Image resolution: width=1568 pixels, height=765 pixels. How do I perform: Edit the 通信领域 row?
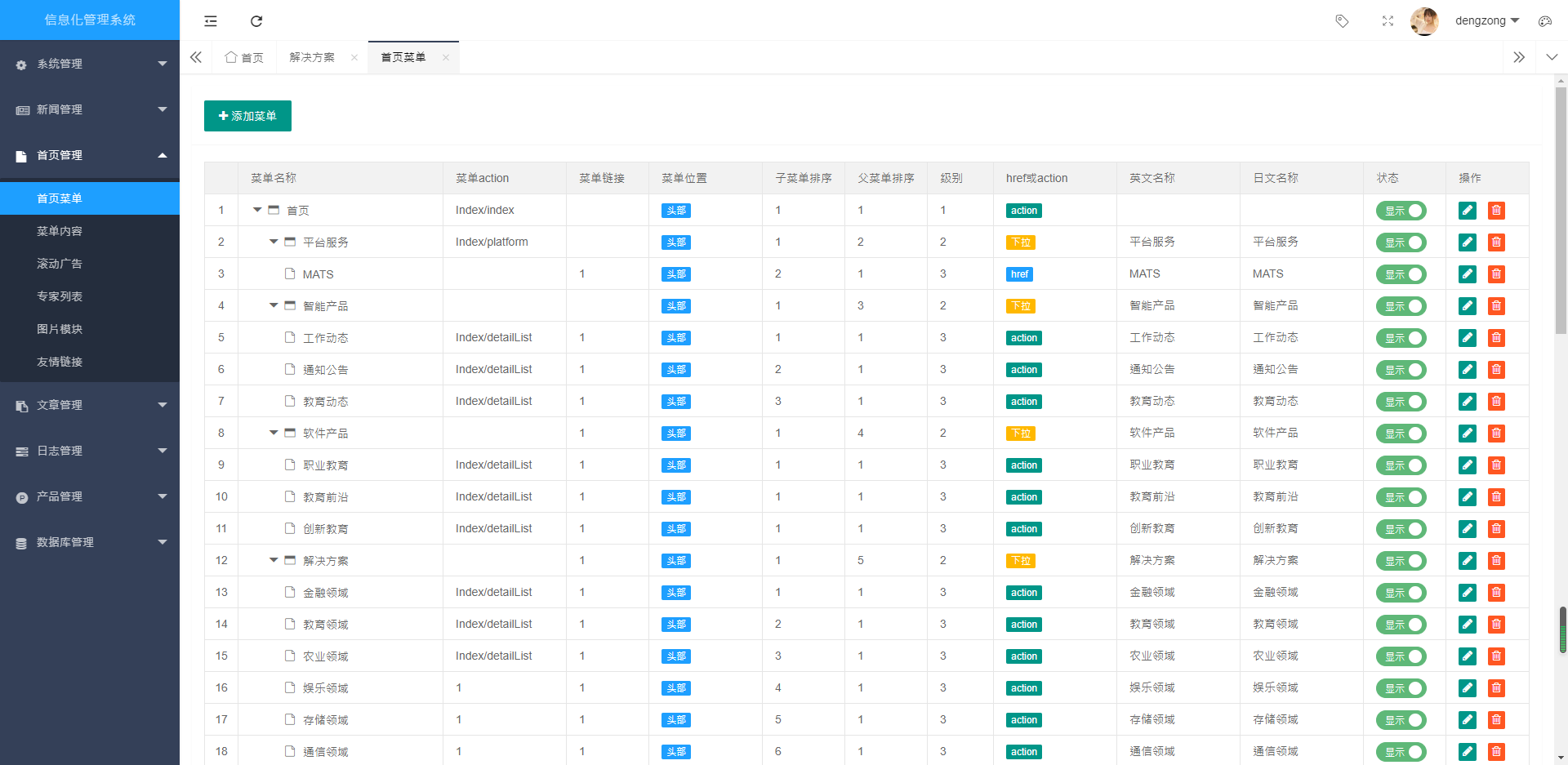[1468, 752]
